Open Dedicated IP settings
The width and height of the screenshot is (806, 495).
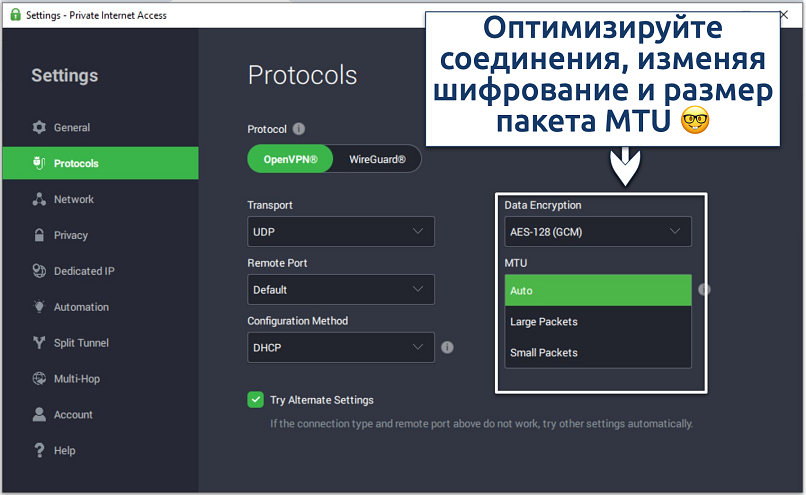tap(100, 271)
